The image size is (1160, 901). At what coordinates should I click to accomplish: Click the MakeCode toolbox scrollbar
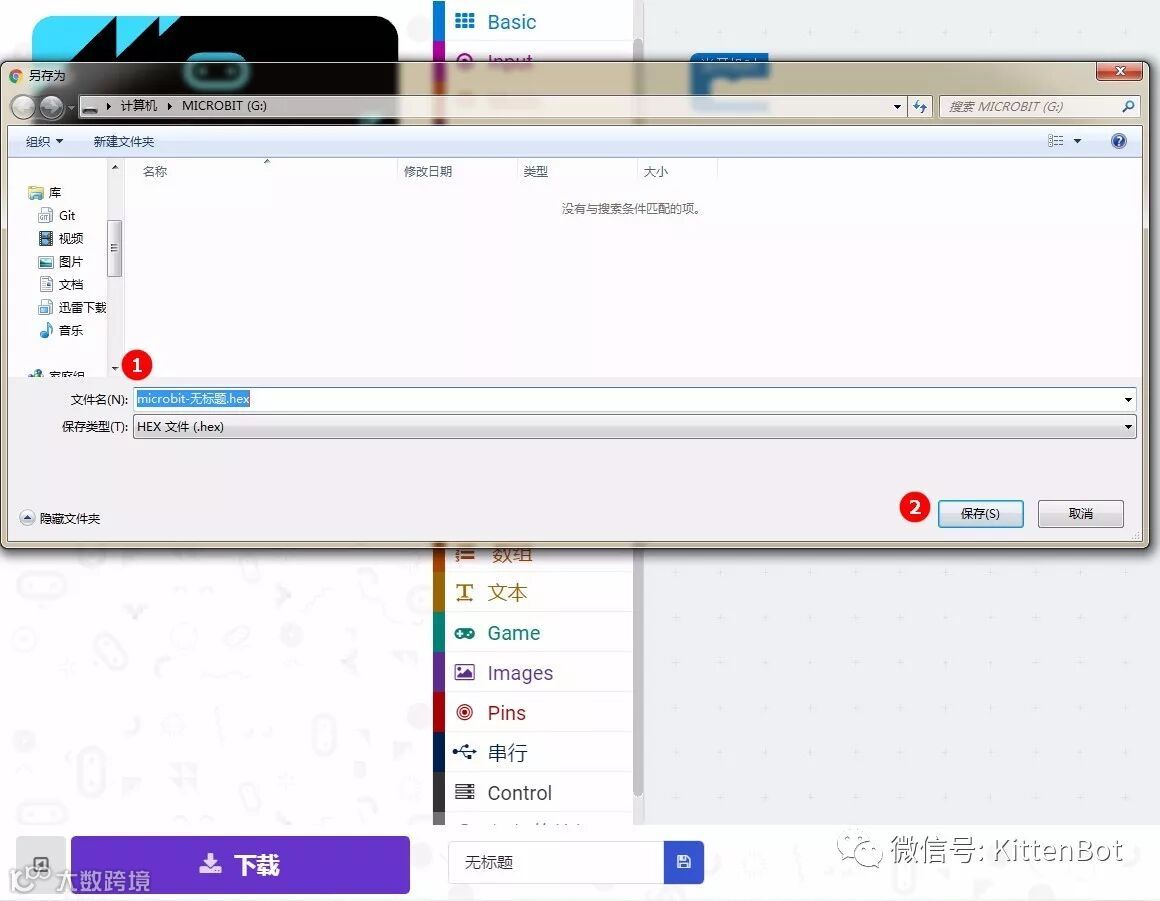coord(638,673)
